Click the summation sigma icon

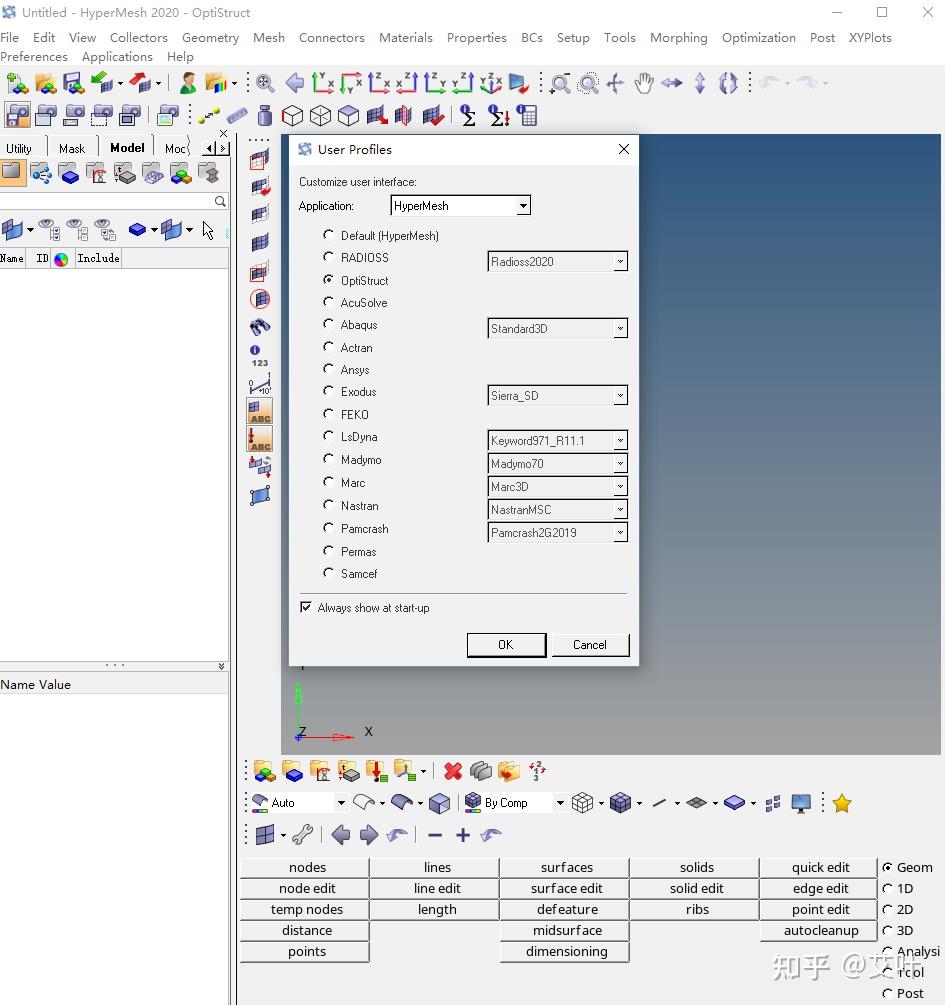pos(468,116)
